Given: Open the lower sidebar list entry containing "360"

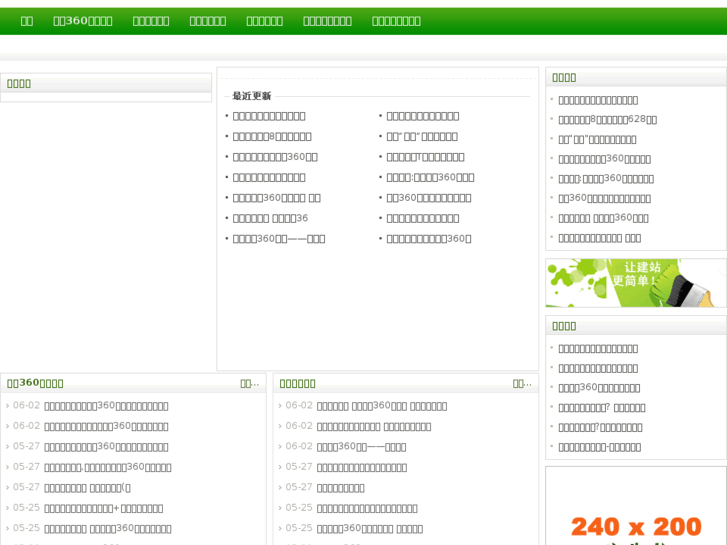Looking at the screenshot, I should pyautogui.click(x=599, y=388).
